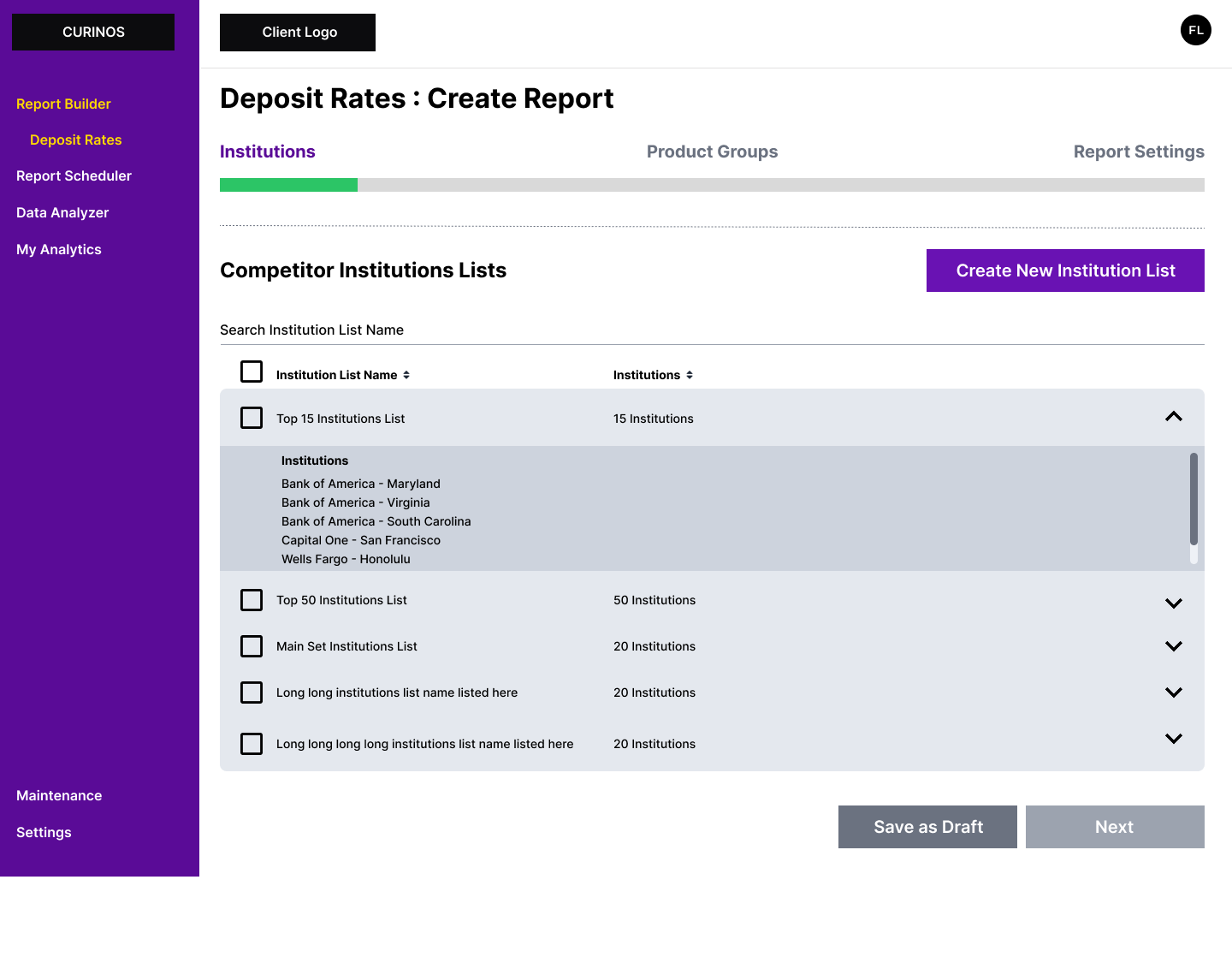The width and height of the screenshot is (1232, 957).
Task: Expand the Long long institutions list row
Action: click(x=1174, y=692)
